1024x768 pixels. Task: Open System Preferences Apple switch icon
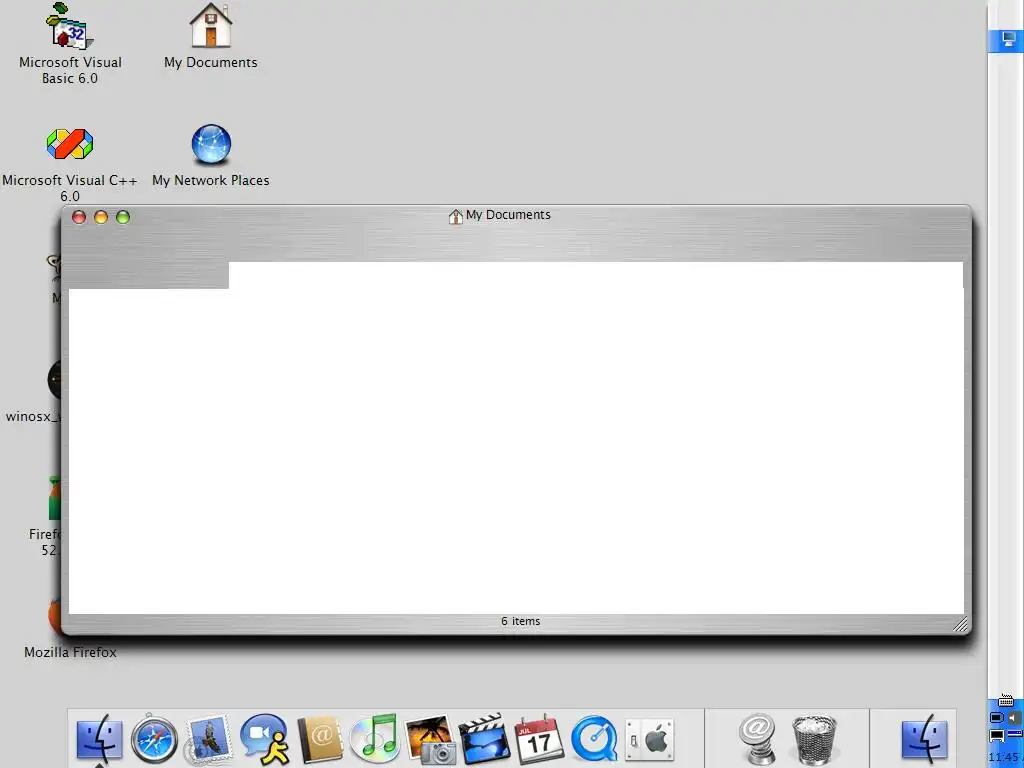coord(649,740)
